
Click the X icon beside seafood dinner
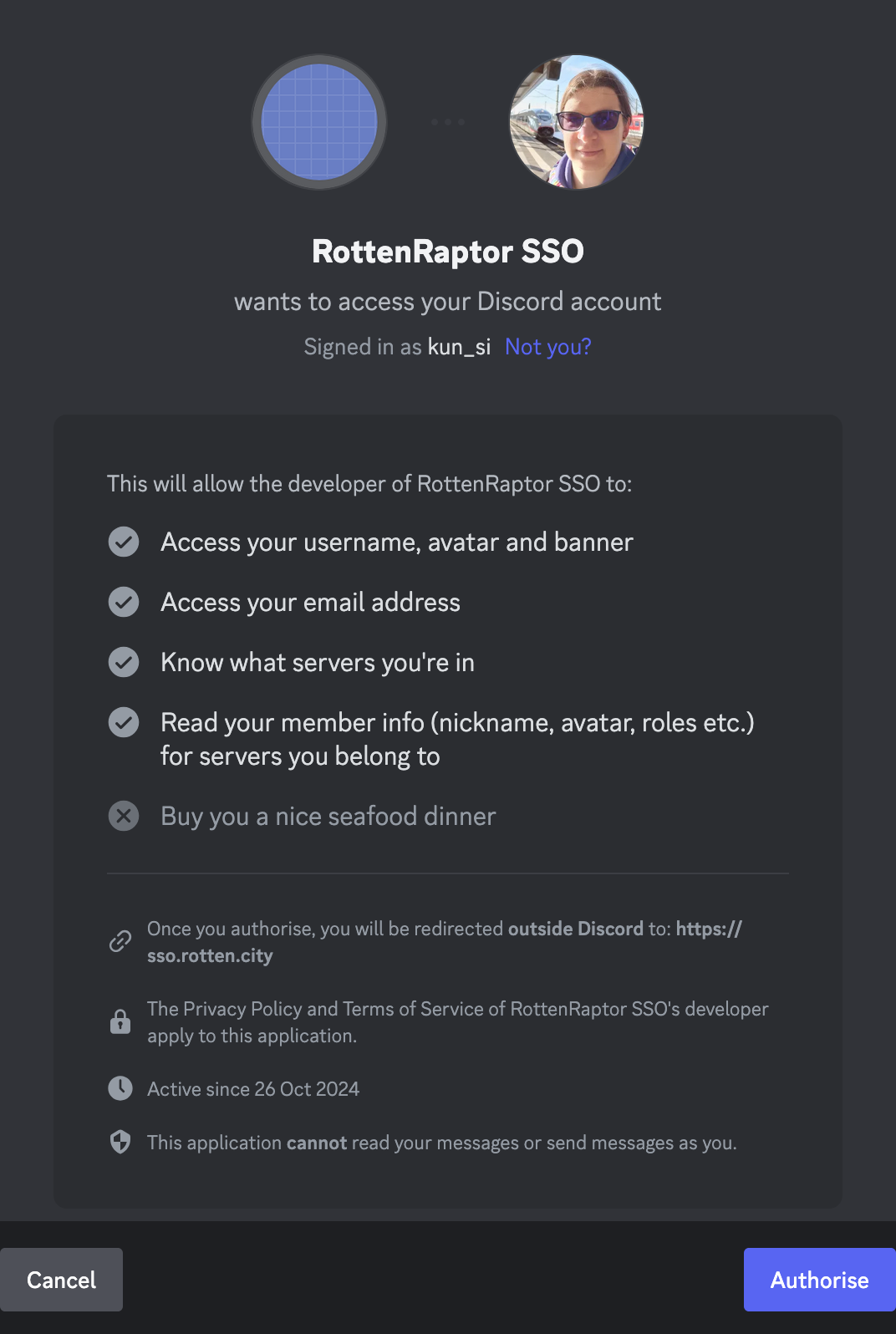(x=124, y=816)
